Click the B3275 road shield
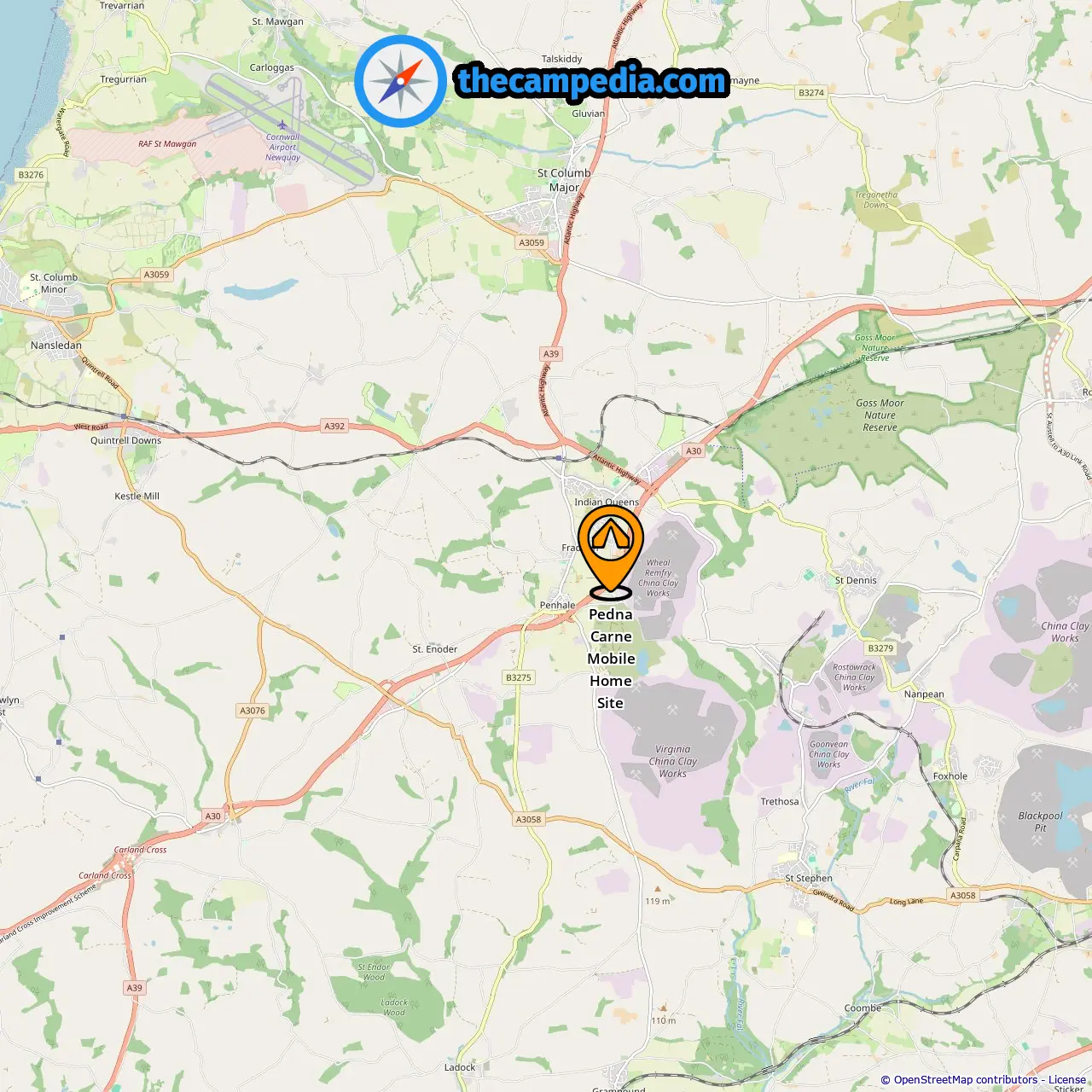Image resolution: width=1092 pixels, height=1092 pixels. tap(518, 677)
